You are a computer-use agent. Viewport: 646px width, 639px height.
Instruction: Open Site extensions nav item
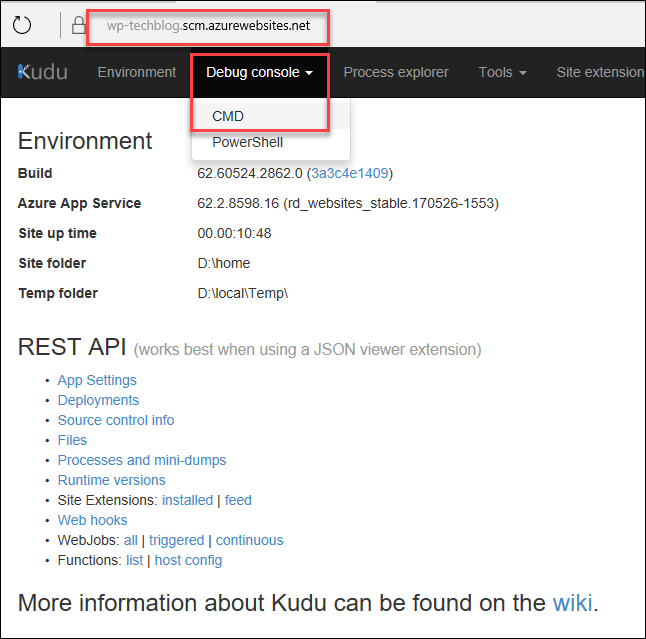[x=601, y=72]
